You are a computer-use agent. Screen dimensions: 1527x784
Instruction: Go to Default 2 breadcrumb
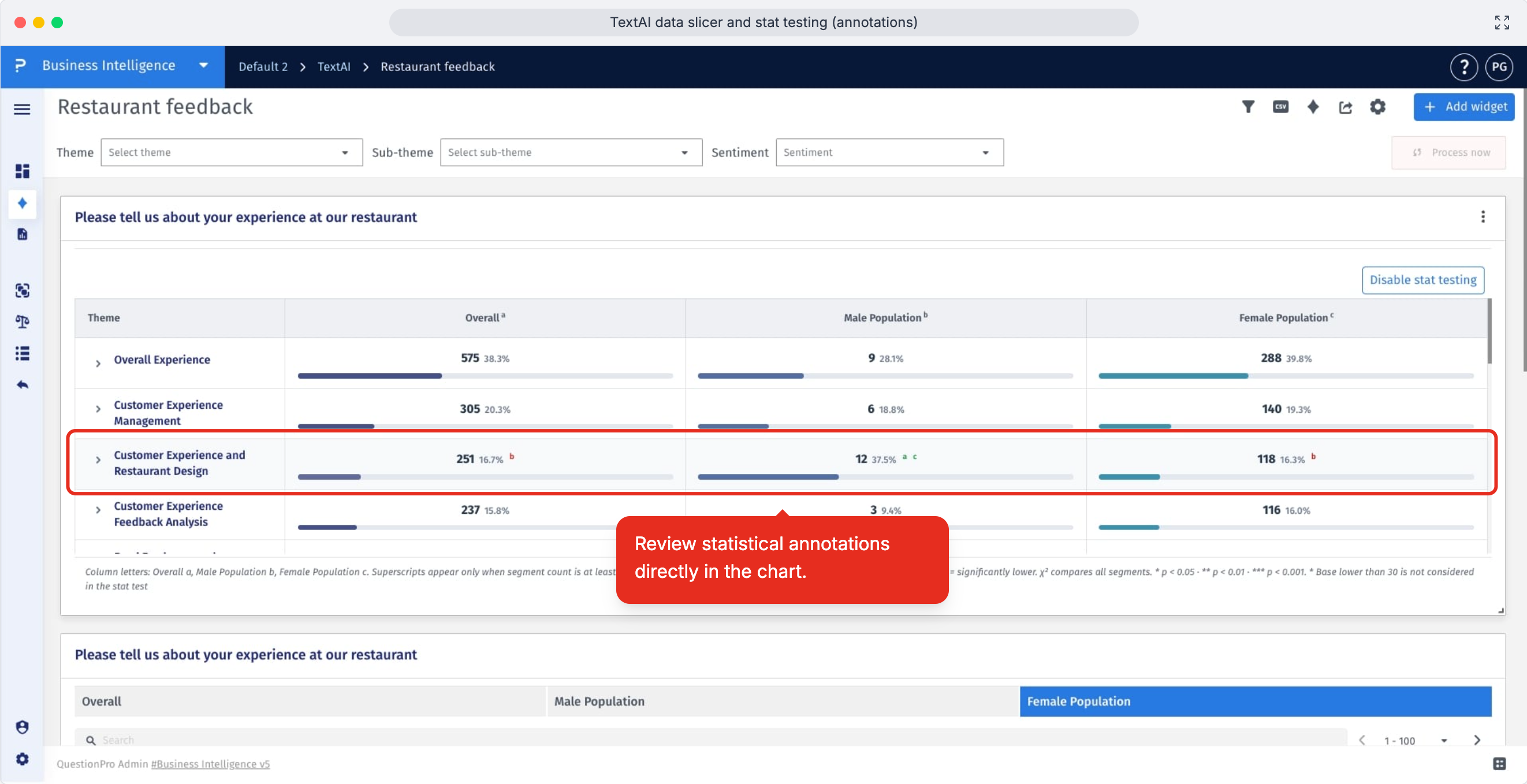263,66
